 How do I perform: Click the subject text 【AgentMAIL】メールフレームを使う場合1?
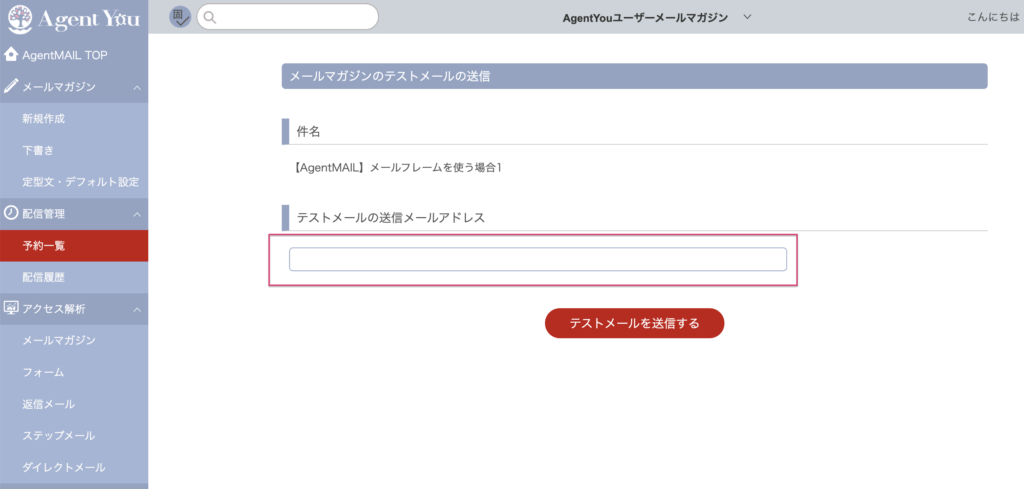[x=397, y=168]
